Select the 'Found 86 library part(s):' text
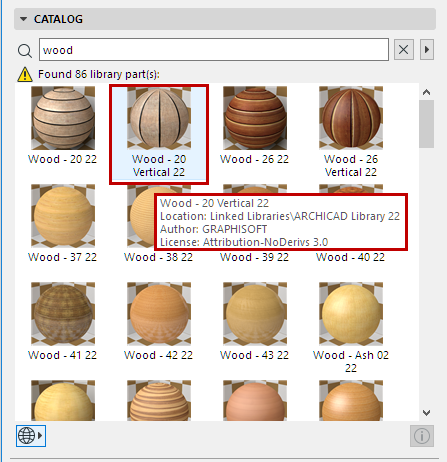The image size is (447, 462). coord(99,74)
